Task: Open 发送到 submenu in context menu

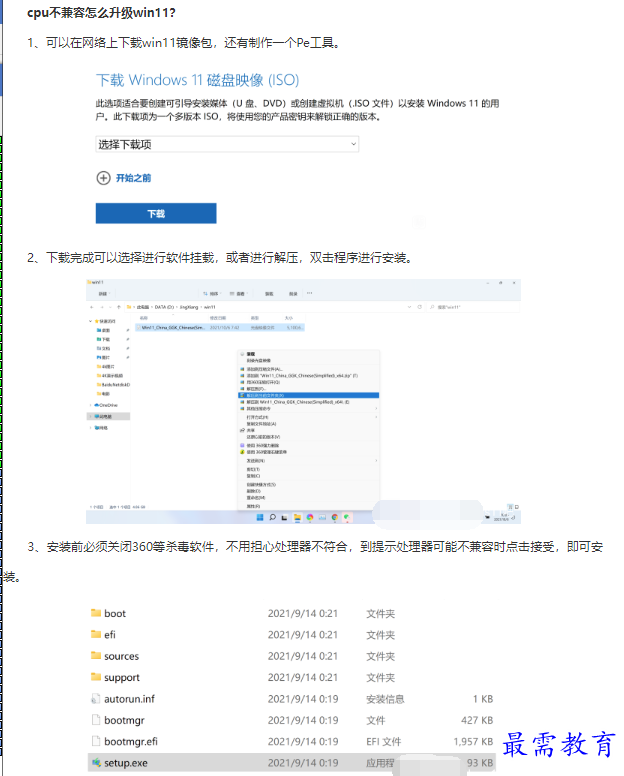Action: click(x=308, y=460)
